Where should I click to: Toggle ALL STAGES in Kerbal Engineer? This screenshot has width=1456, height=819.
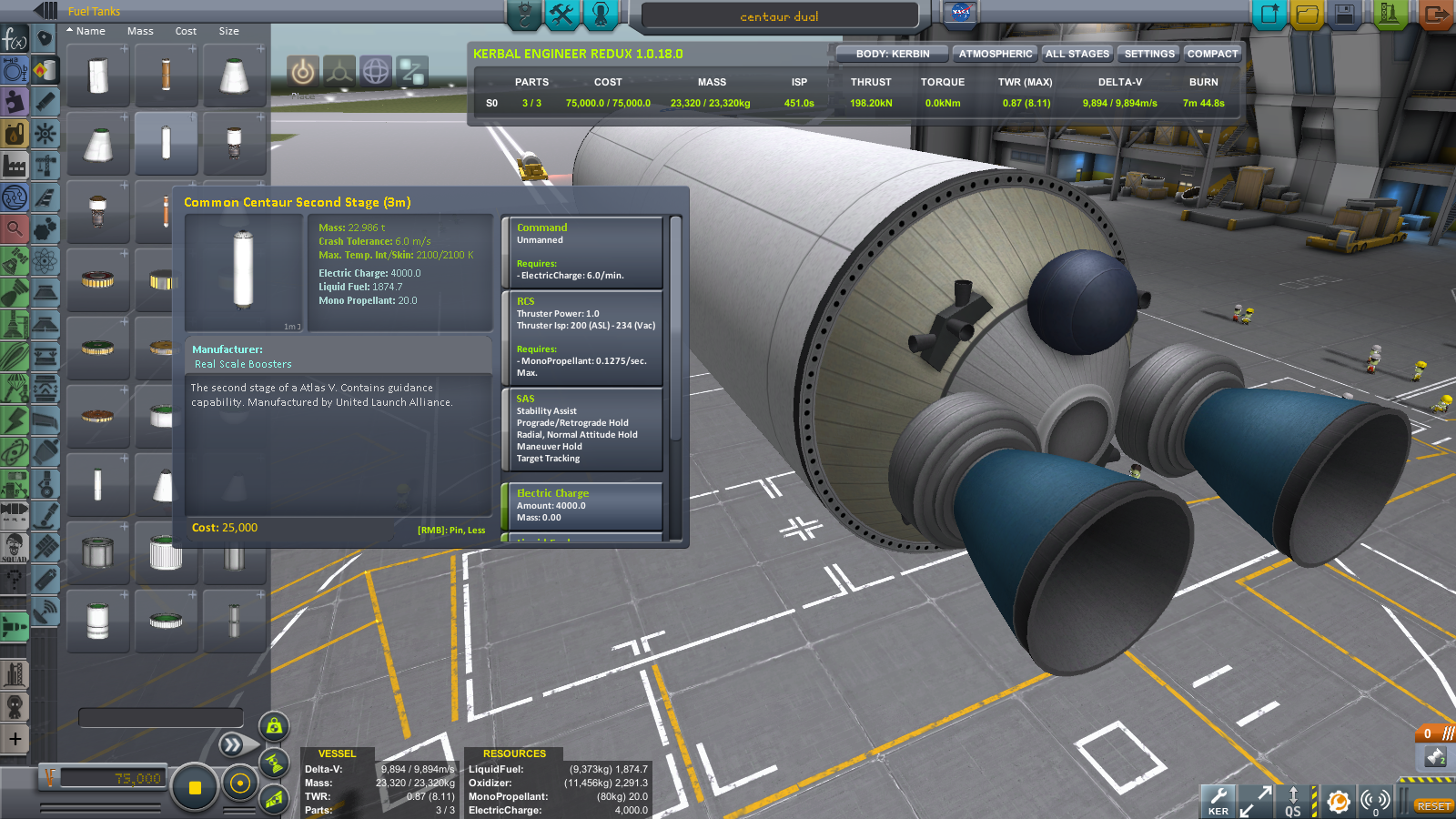tap(1077, 55)
